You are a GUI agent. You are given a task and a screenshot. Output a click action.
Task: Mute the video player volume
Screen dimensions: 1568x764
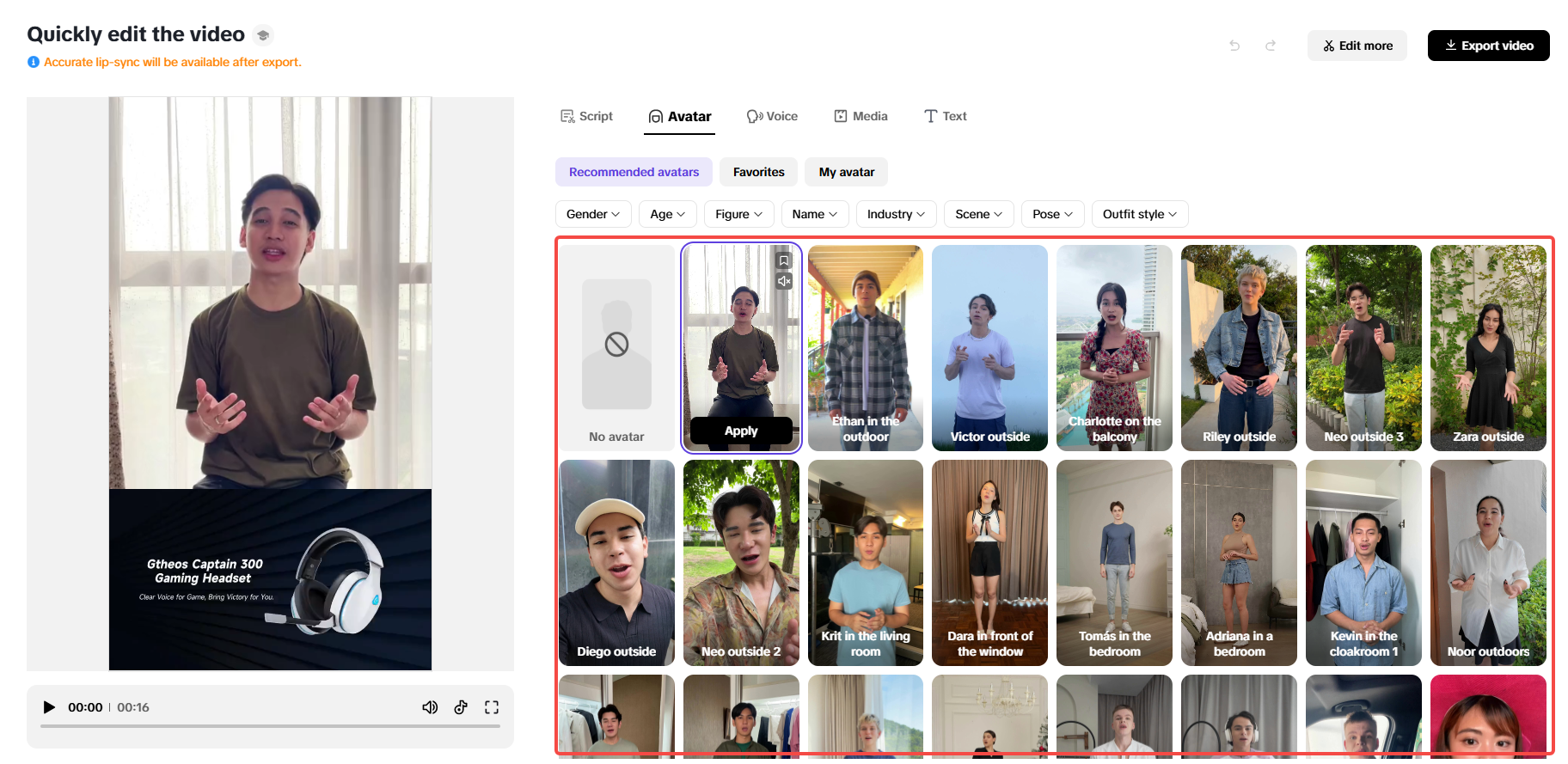[x=430, y=707]
